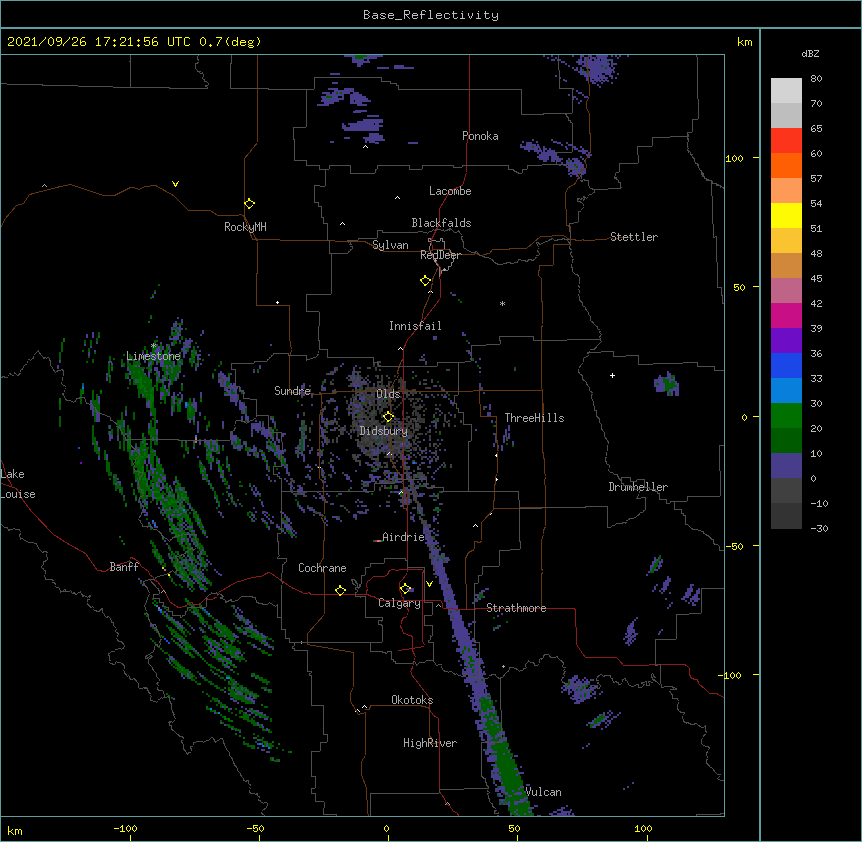Click the RockyMH map label
Viewport: 862px width, 842px height.
245,227
